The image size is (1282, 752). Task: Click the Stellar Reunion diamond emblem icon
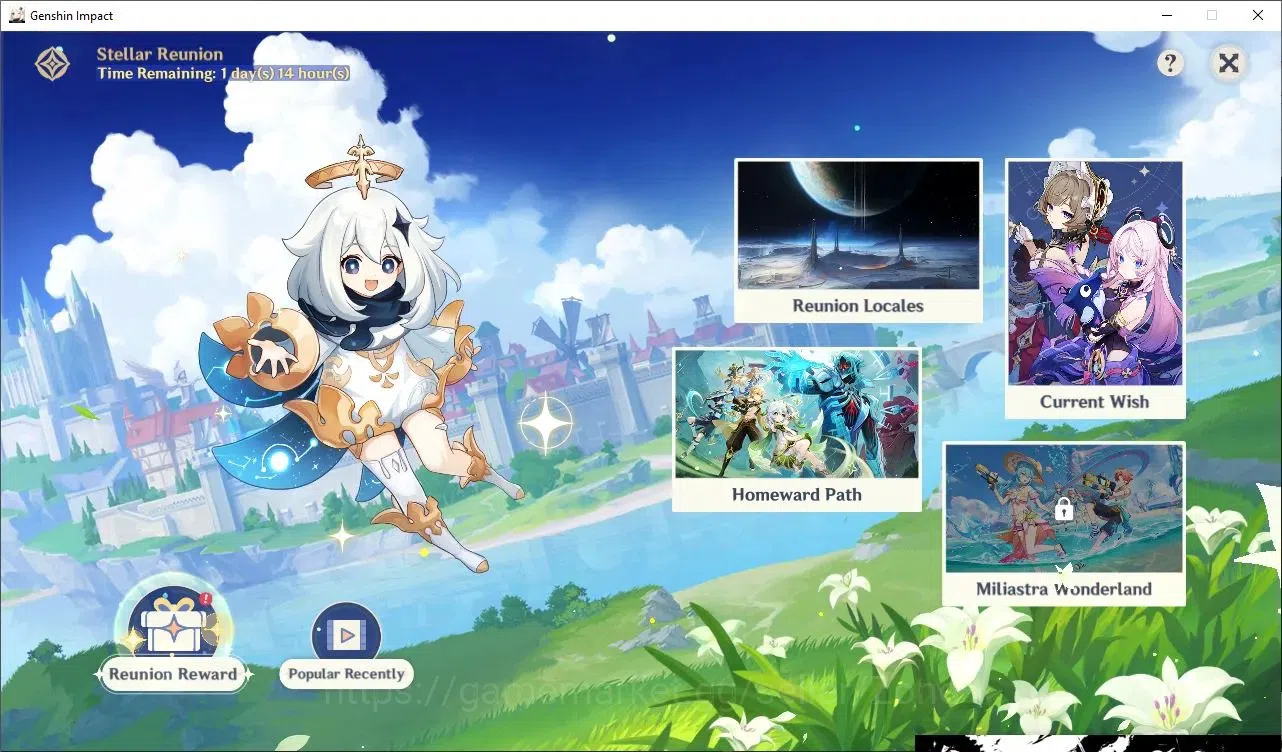point(52,64)
